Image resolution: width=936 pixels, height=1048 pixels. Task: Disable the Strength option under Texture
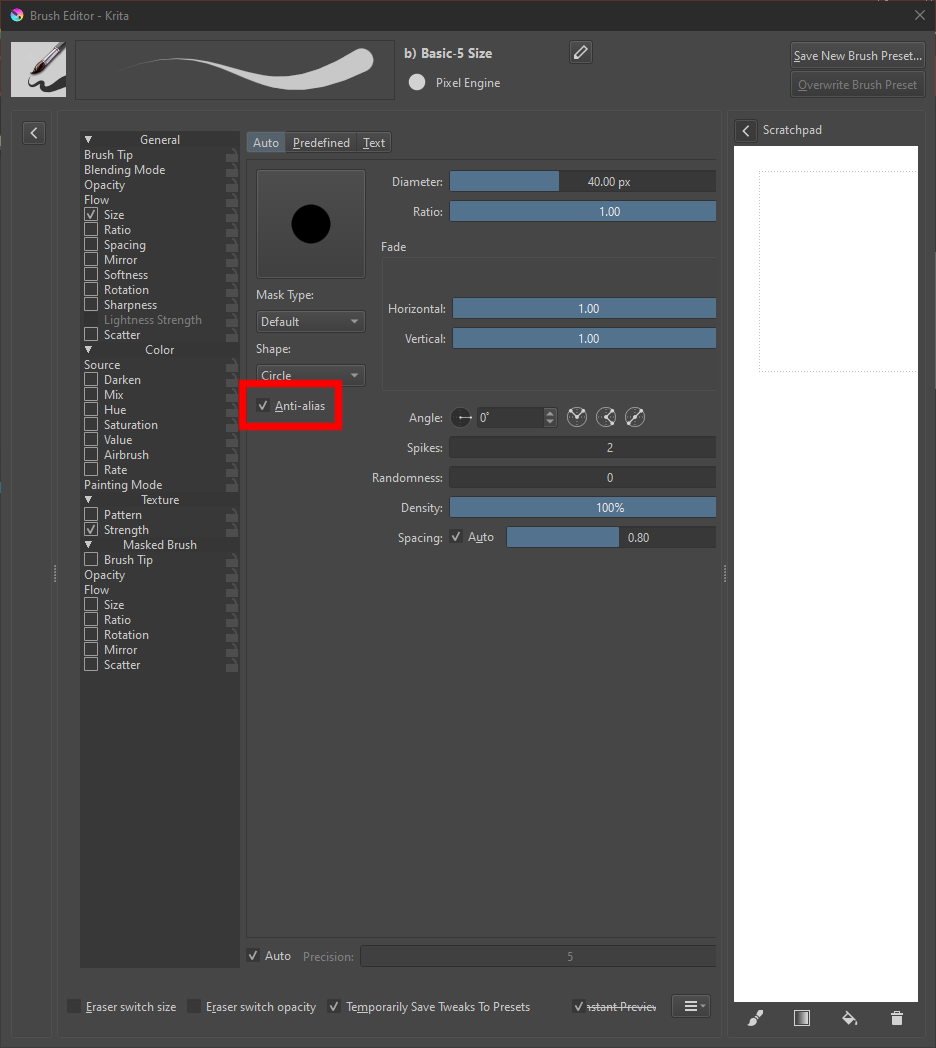(x=89, y=529)
